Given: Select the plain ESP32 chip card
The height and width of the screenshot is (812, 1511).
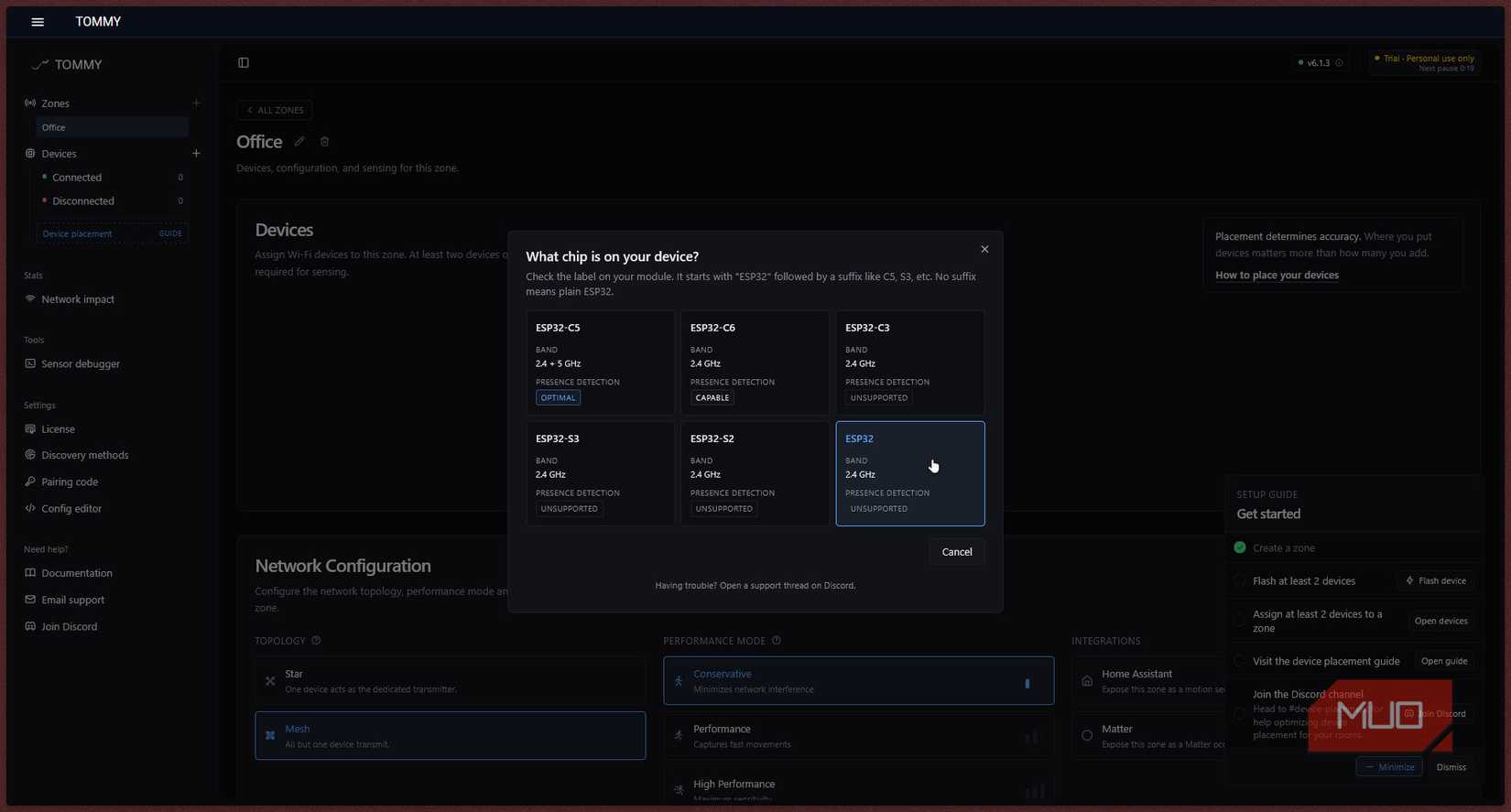Looking at the screenshot, I should tap(910, 473).
